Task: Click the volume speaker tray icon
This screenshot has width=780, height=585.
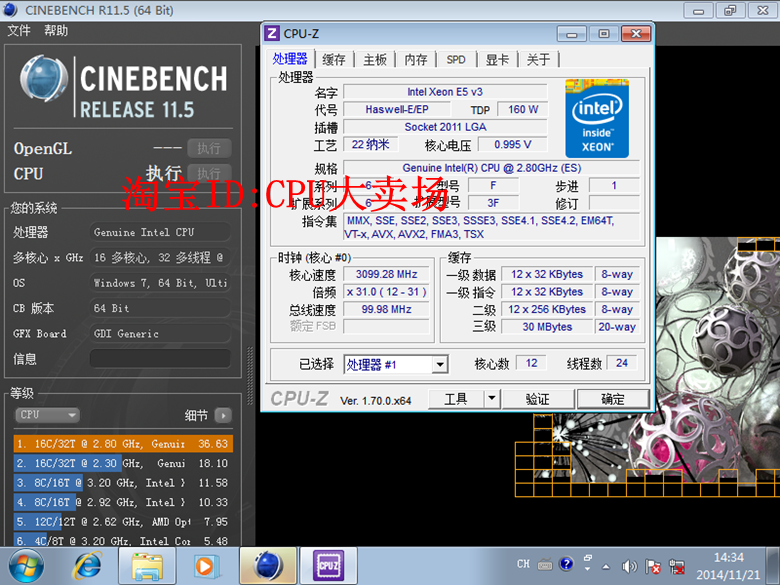Action: coord(629,566)
